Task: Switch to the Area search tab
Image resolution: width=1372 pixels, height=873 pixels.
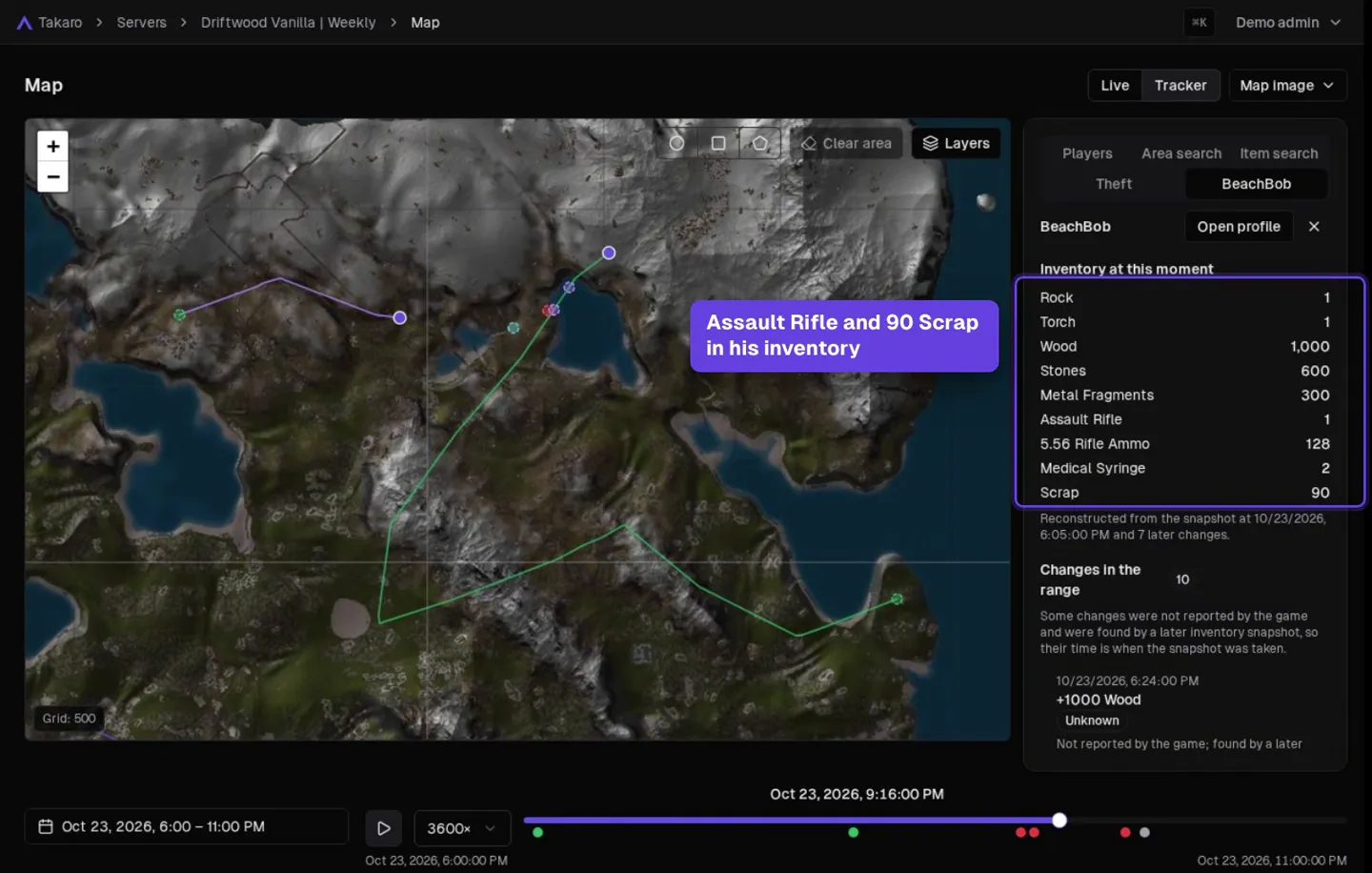Action: point(1181,153)
